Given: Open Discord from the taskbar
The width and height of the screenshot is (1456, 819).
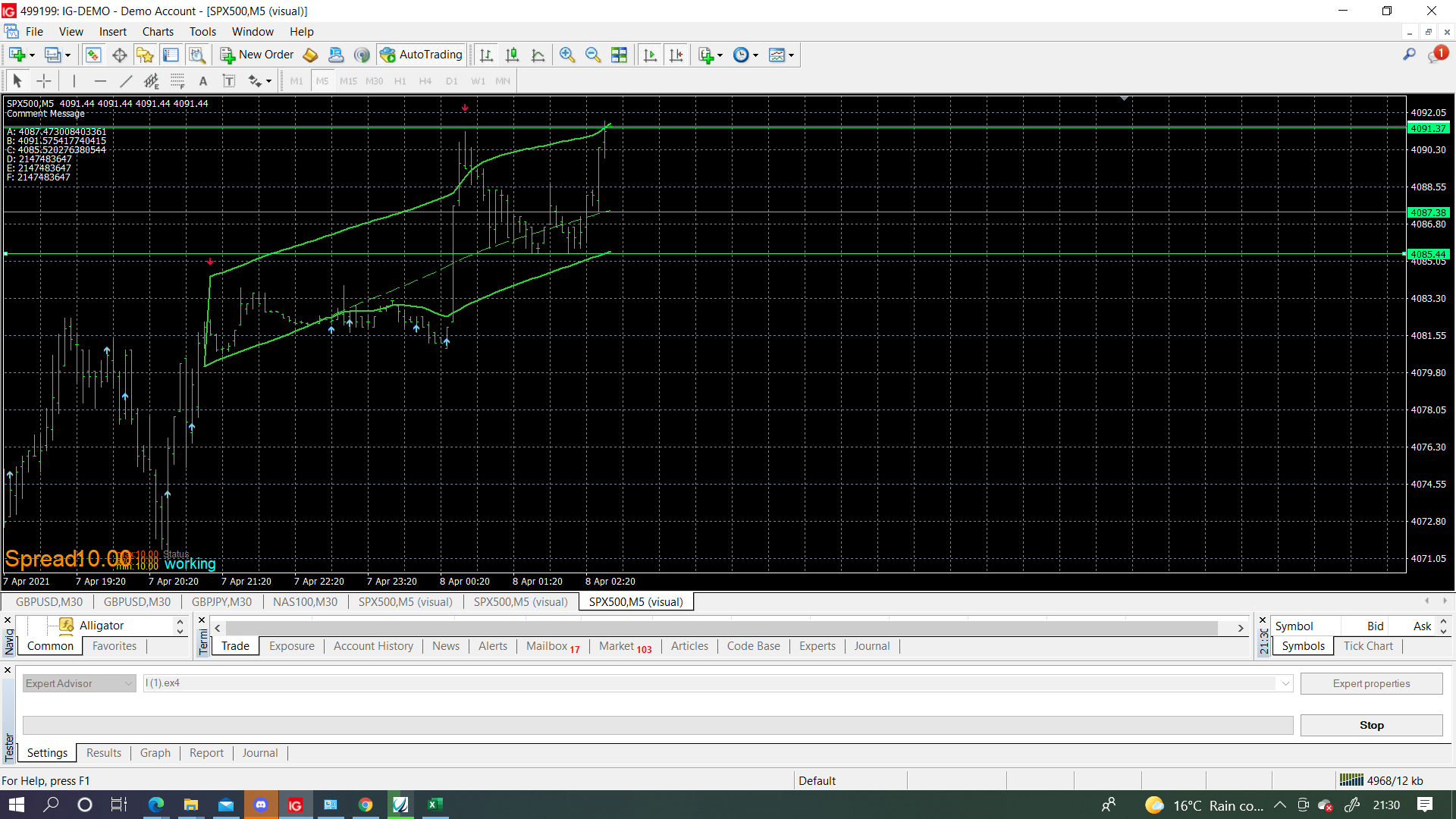Looking at the screenshot, I should point(261,805).
